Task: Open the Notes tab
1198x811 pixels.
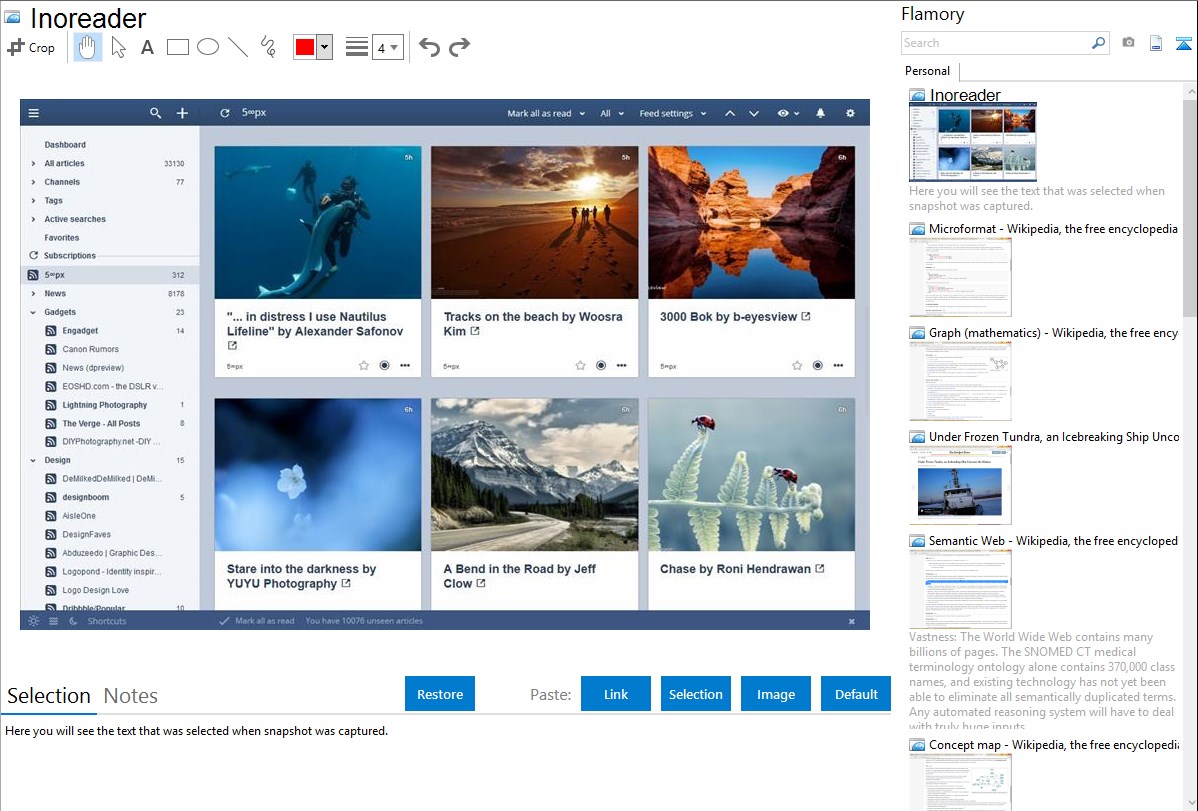Action: click(131, 696)
